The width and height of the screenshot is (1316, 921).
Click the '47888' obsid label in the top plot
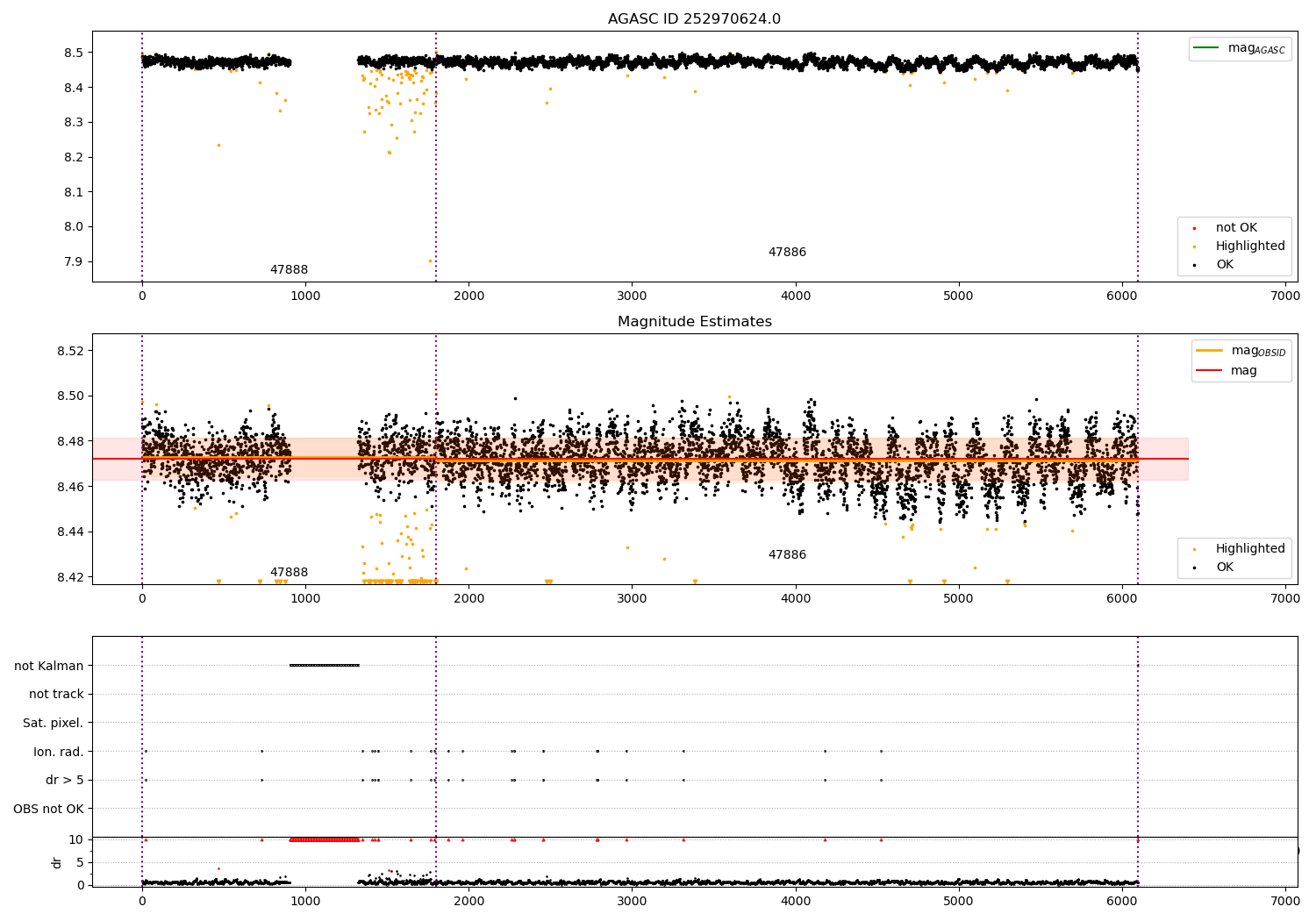coord(289,270)
